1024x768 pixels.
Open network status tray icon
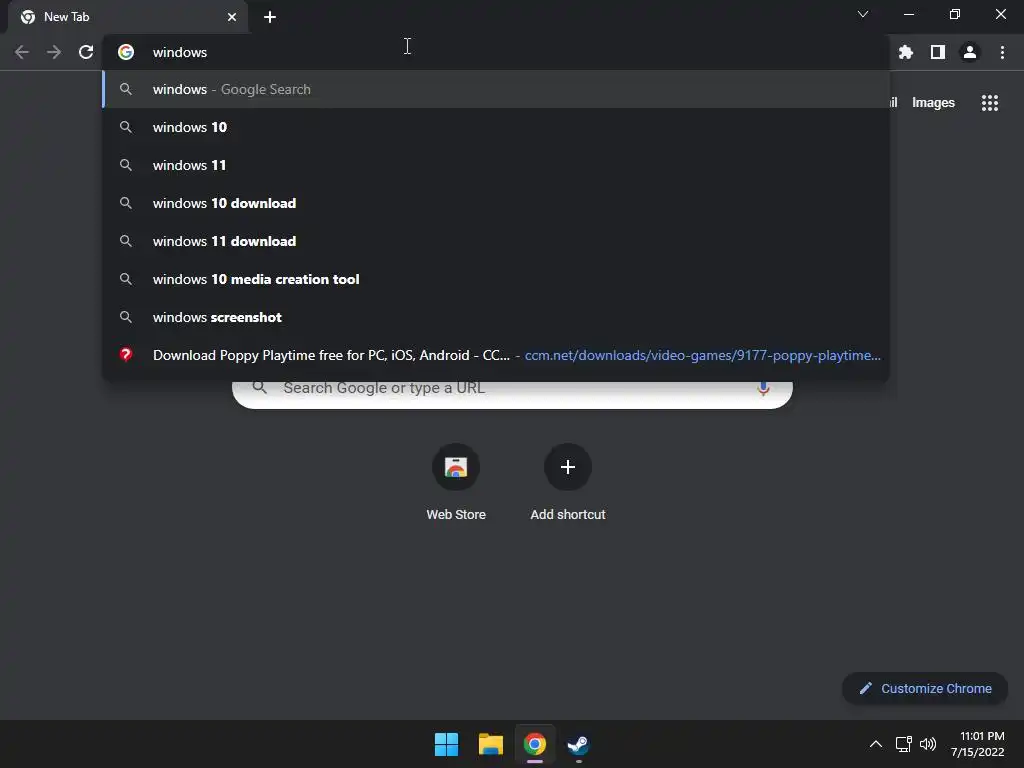[903, 744]
